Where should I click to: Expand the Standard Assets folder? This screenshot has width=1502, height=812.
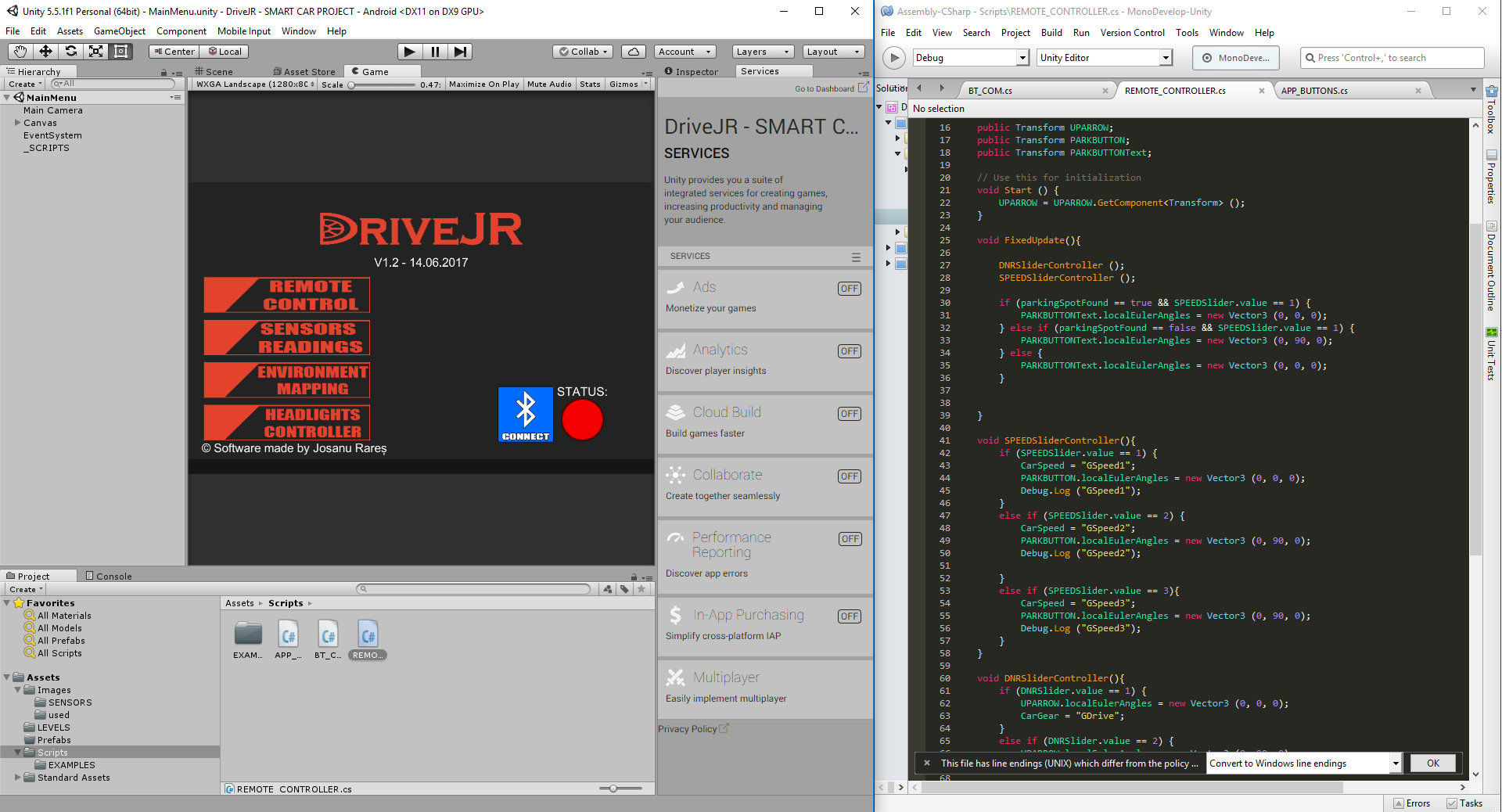click(x=18, y=778)
